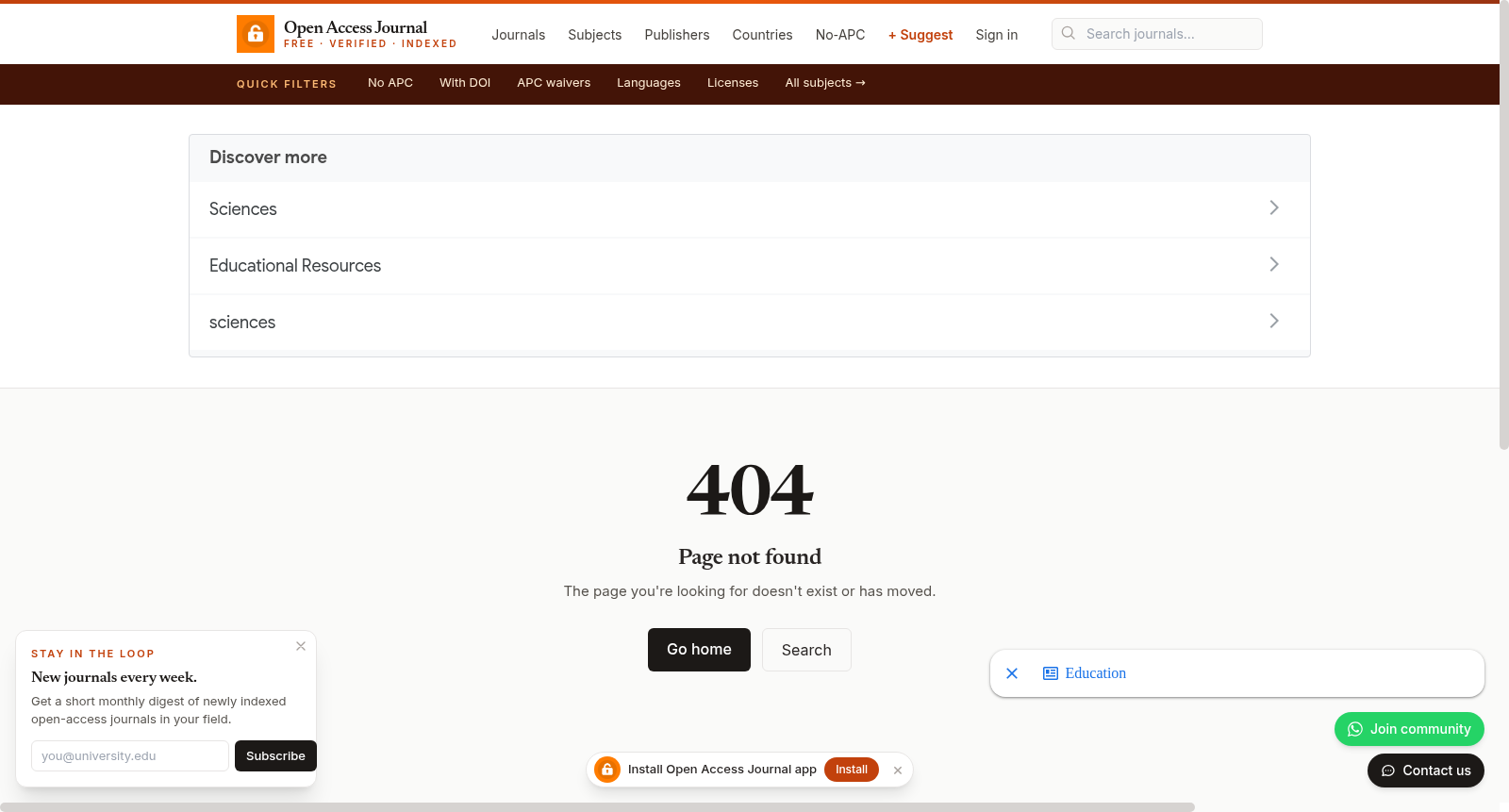Open the Subjects menu
The width and height of the screenshot is (1509, 812).
594,35
